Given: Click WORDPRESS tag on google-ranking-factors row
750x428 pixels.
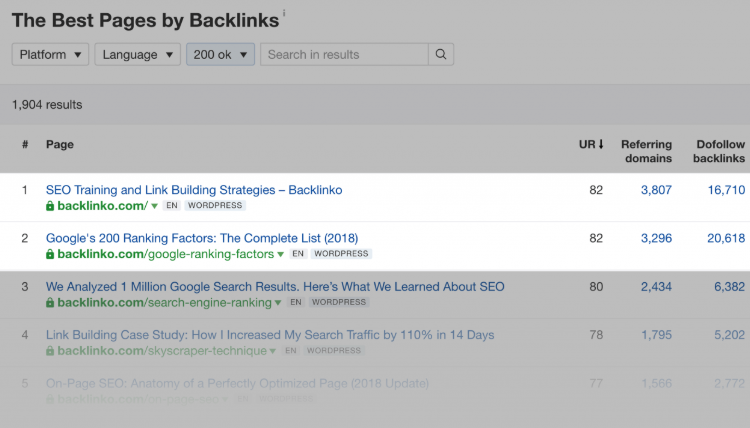Looking at the screenshot, I should coord(341,254).
